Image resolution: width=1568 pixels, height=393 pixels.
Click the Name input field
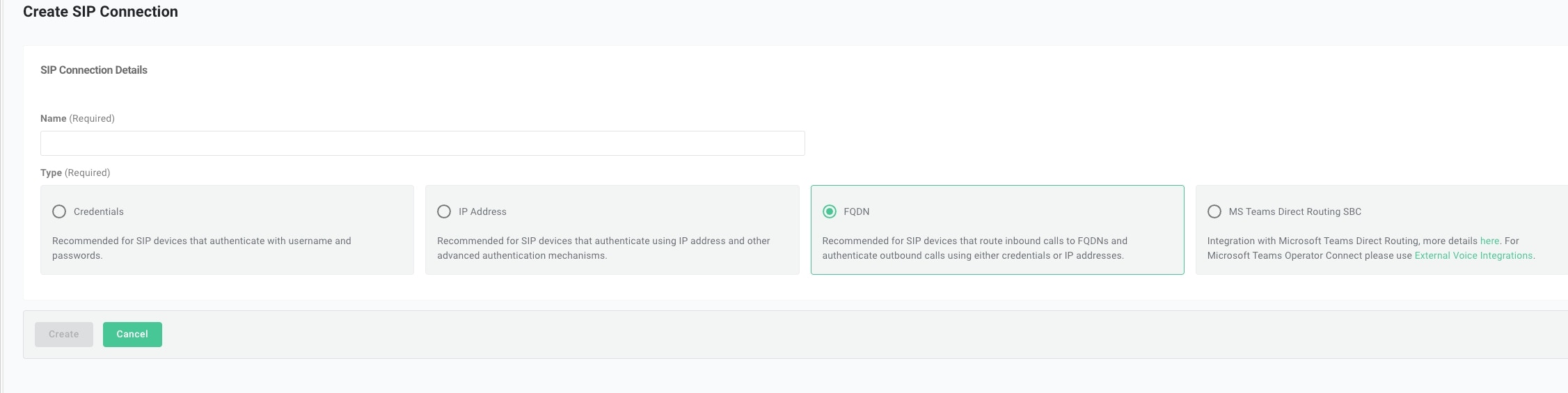422,143
